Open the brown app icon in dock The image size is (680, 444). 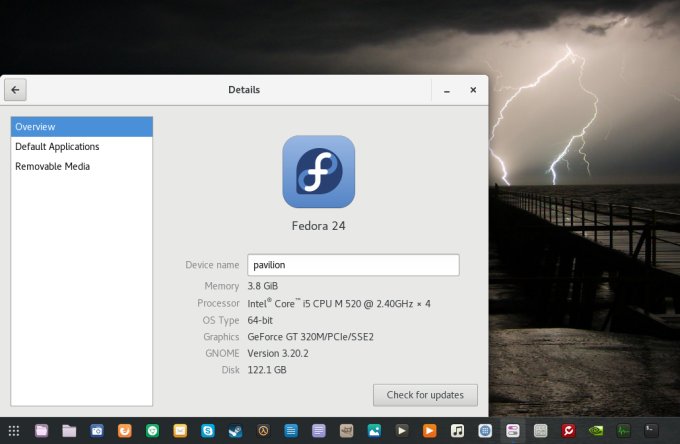[x=347, y=431]
